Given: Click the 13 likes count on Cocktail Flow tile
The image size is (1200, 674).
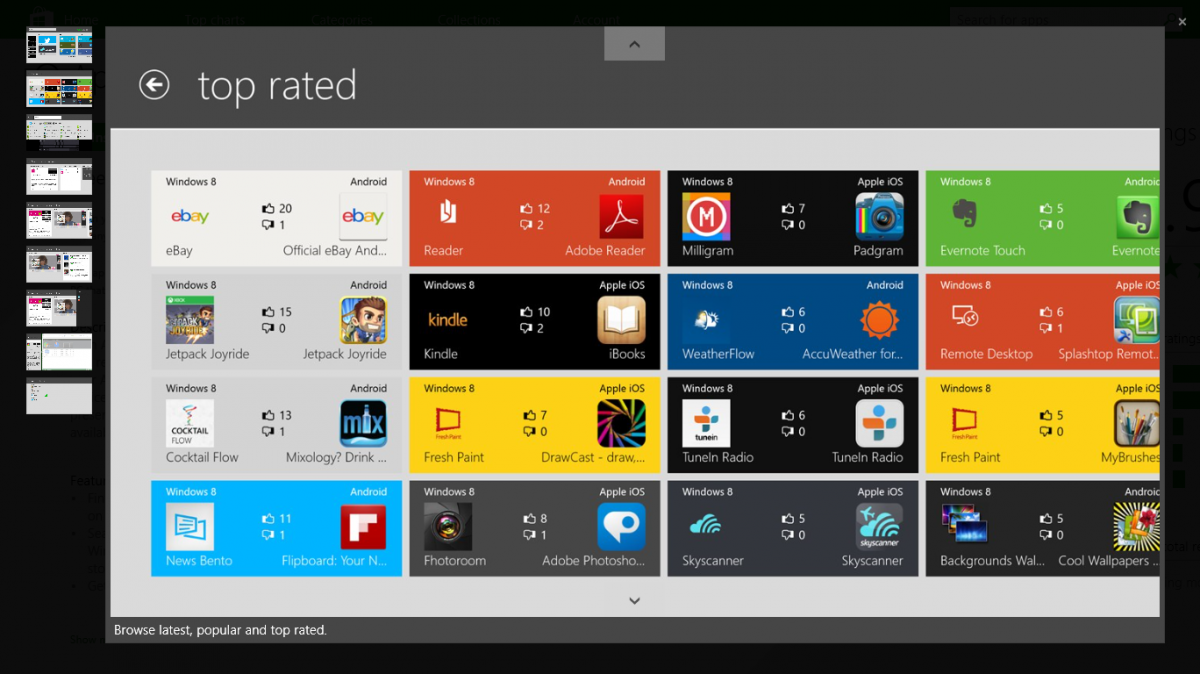Looking at the screenshot, I should pos(285,415).
